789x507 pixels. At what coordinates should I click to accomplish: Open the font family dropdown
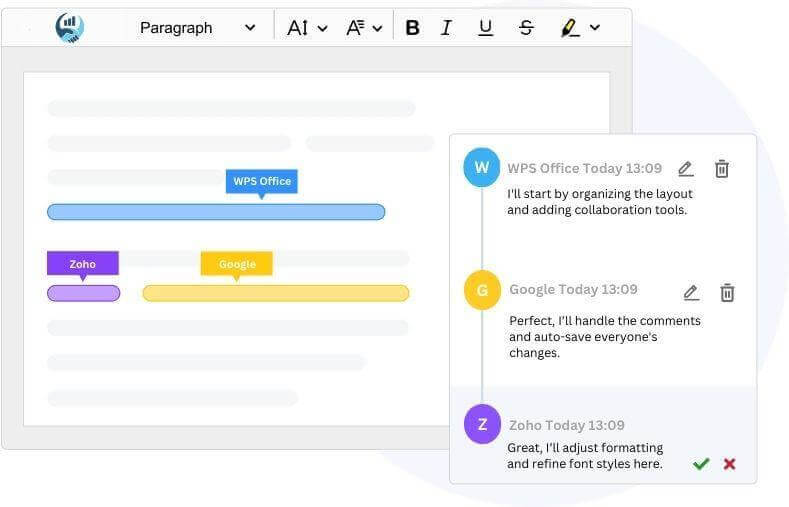[x=364, y=28]
